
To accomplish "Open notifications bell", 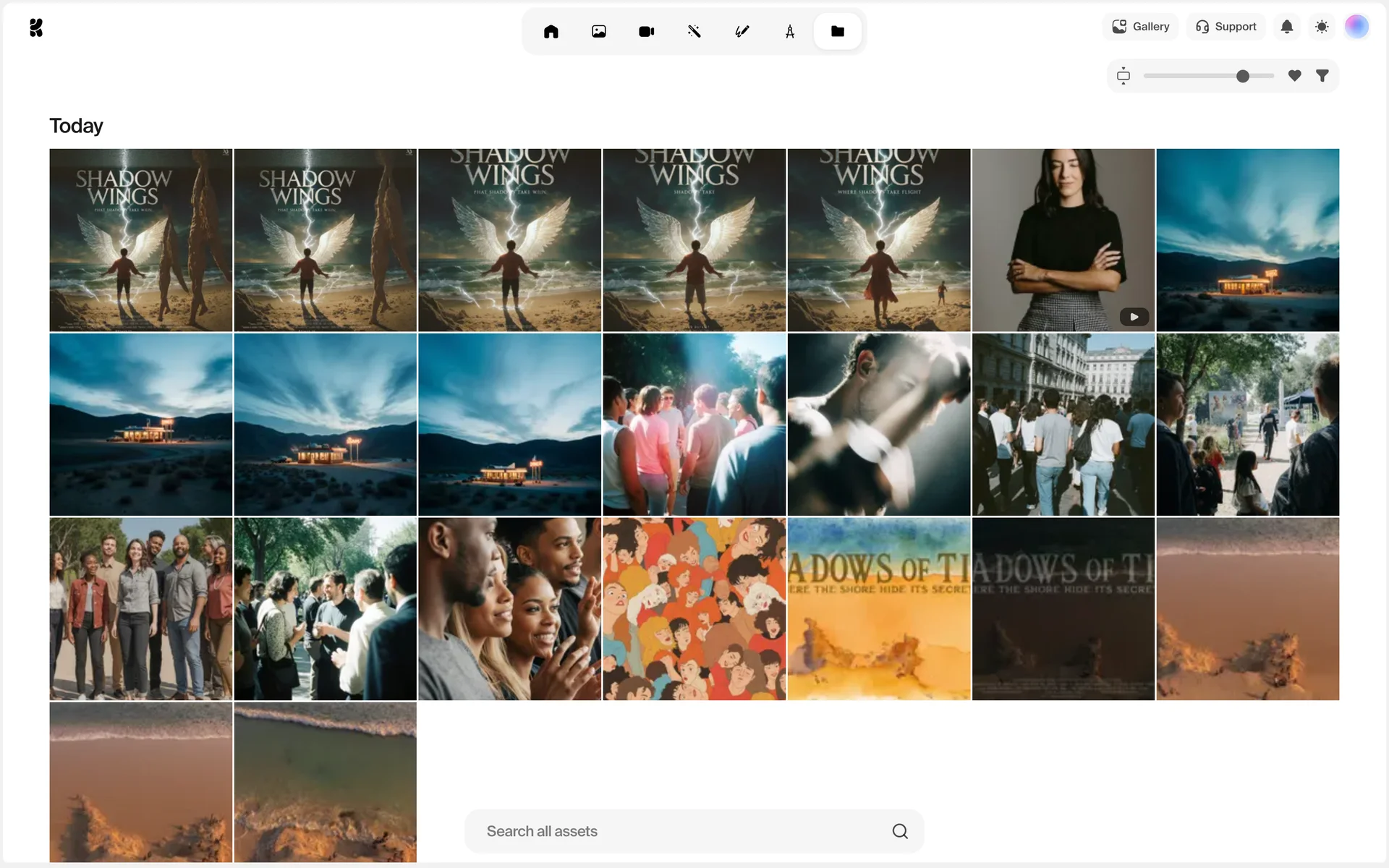I will 1286,27.
